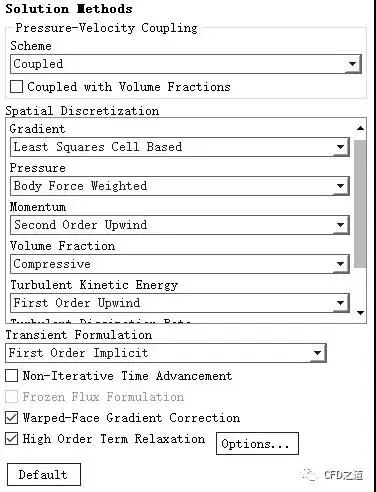Image resolution: width=376 pixels, height=492 pixels.
Task: Open the Scheme dropdown set to Coupled
Action: (x=186, y=64)
